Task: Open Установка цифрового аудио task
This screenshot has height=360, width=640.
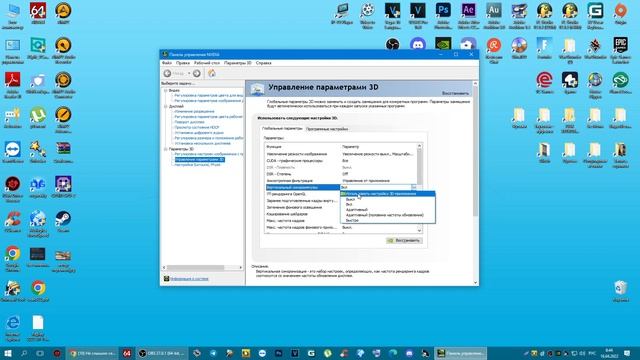Action: (x=199, y=133)
